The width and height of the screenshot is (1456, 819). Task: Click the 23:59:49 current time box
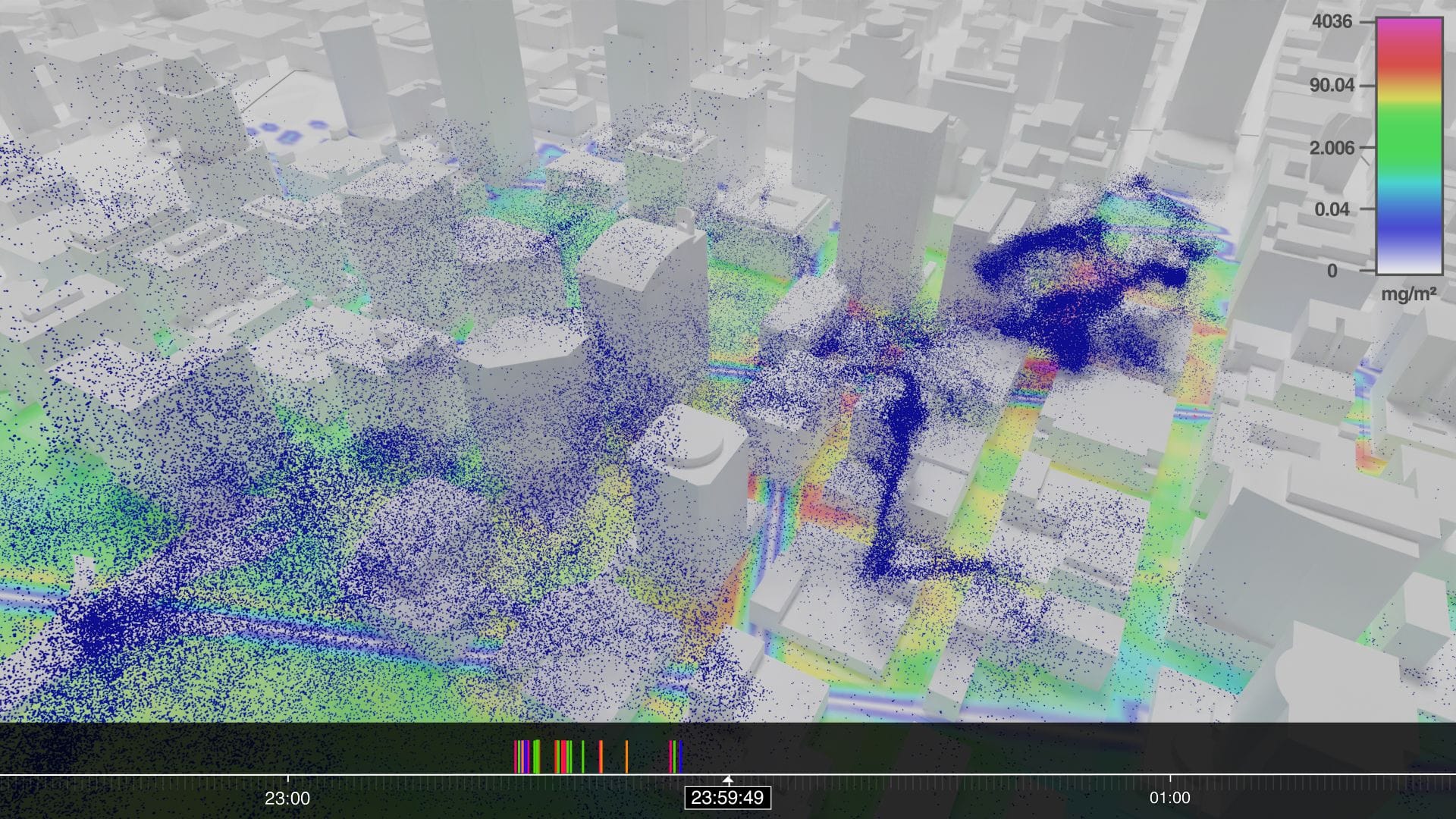tap(728, 798)
